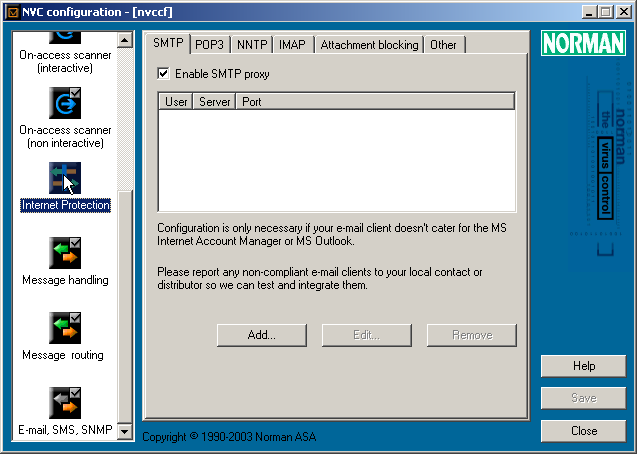Switch to the IMAP tab
The height and width of the screenshot is (454, 637).
(292, 45)
